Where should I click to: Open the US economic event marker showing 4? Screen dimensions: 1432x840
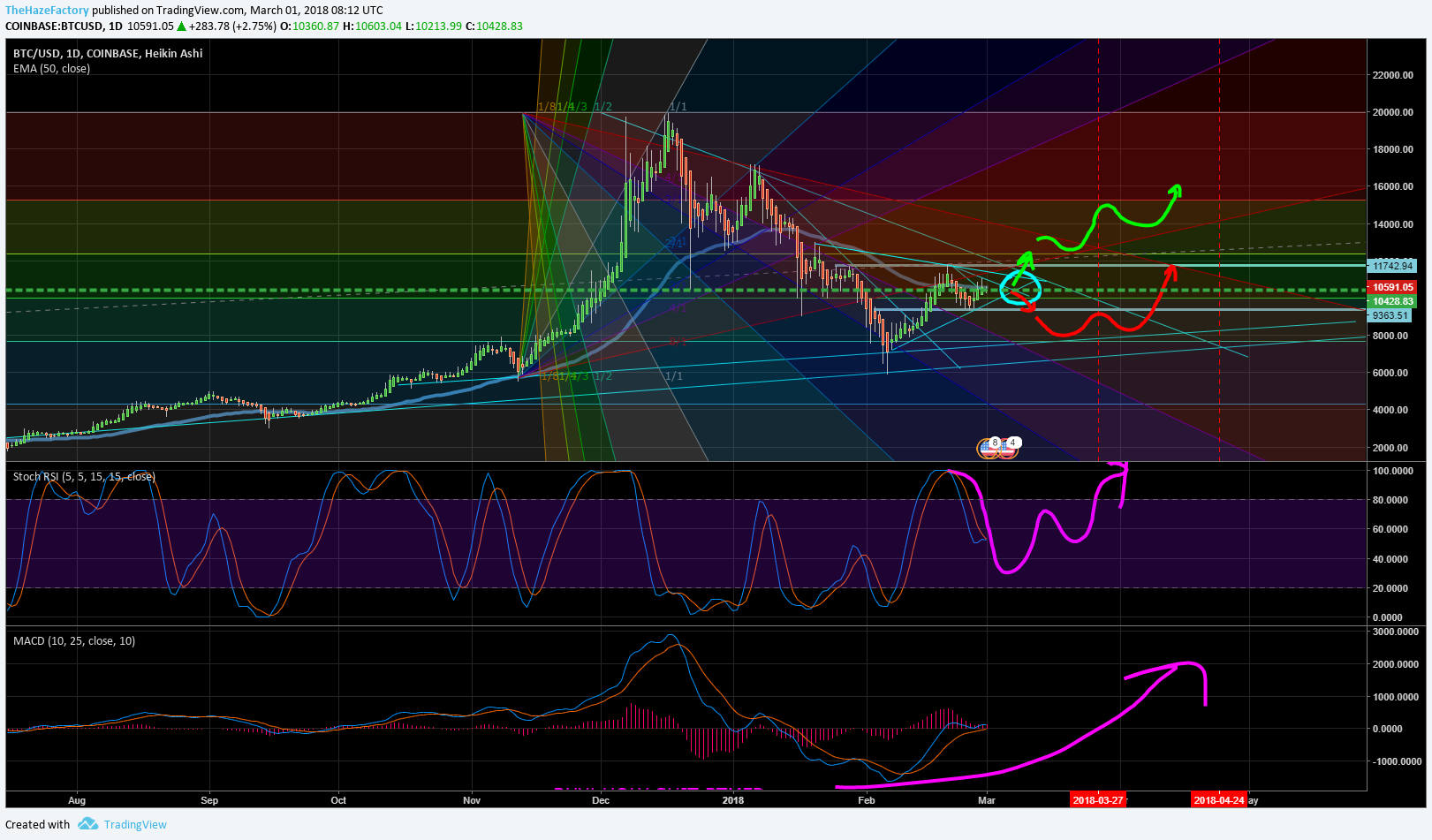click(x=1009, y=448)
